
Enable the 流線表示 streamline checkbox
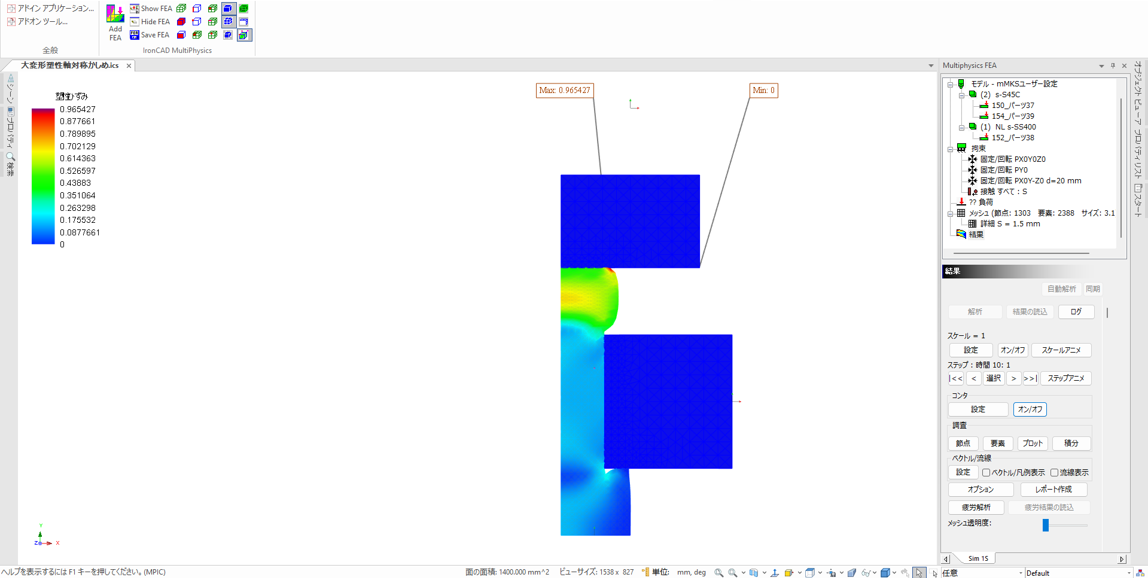[x=1055, y=473]
